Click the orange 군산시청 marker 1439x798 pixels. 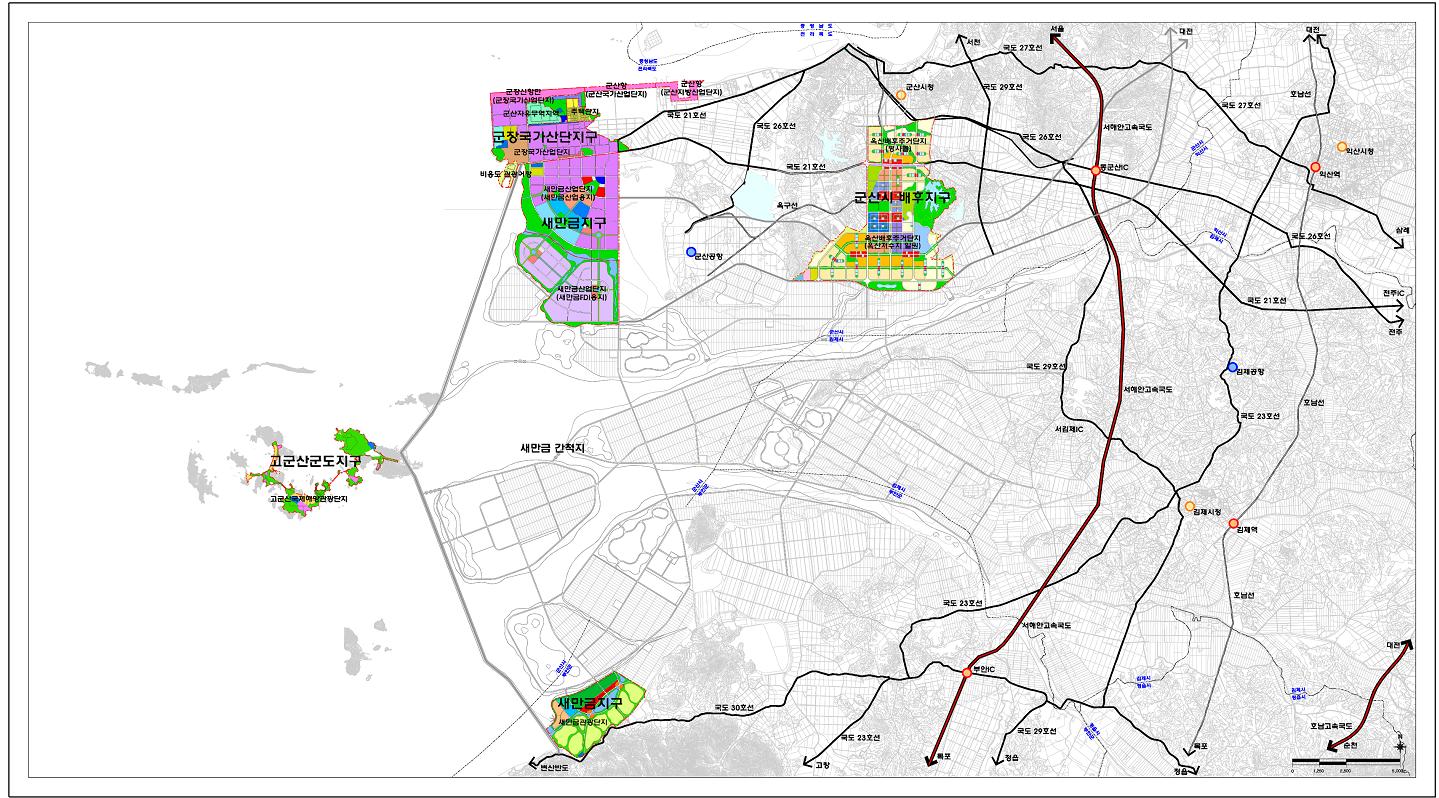900,95
